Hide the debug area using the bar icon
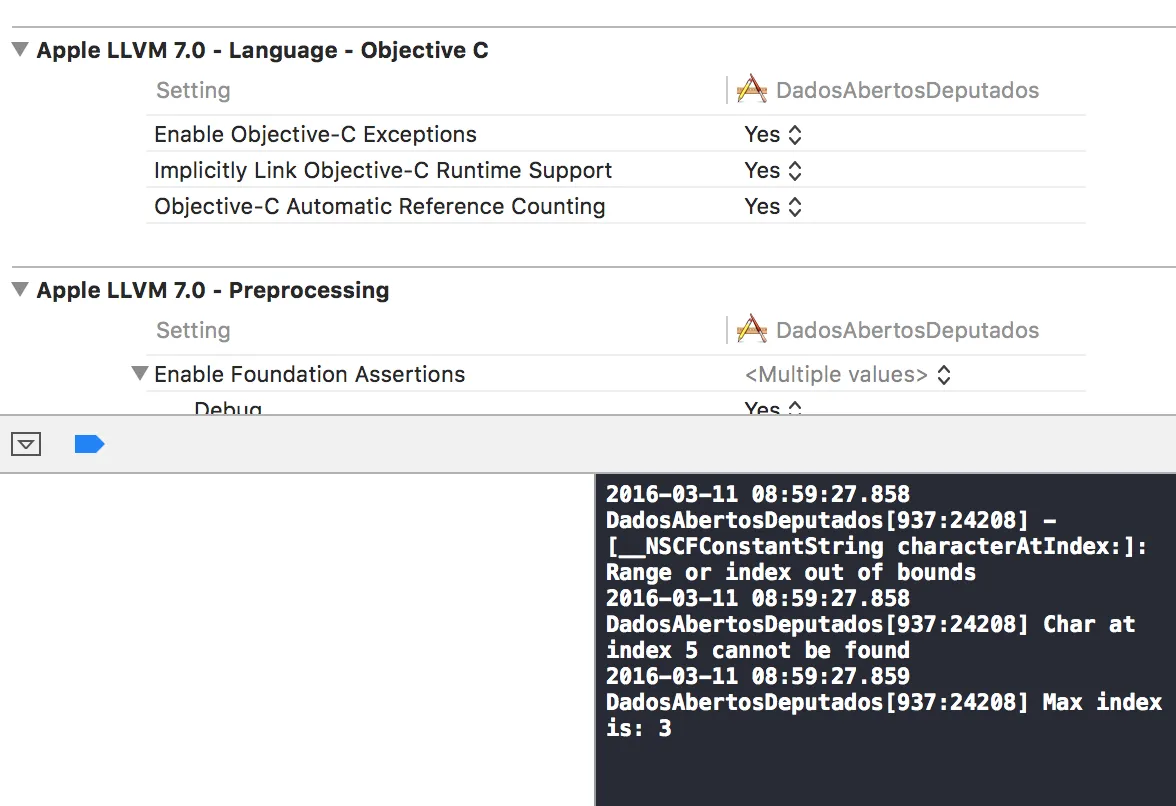Viewport: 1176px width, 806px height. tap(26, 444)
